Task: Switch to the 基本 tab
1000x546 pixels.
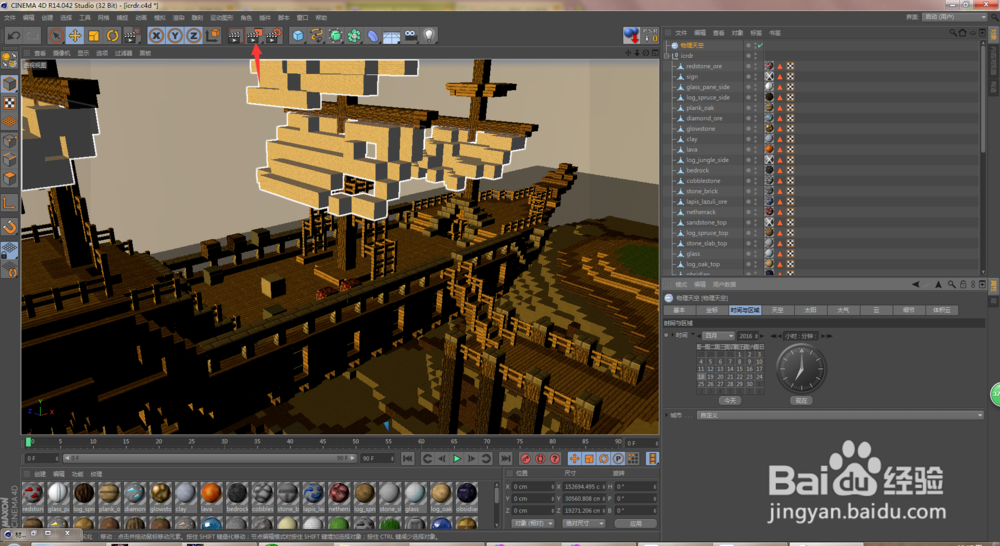Action: pos(679,310)
